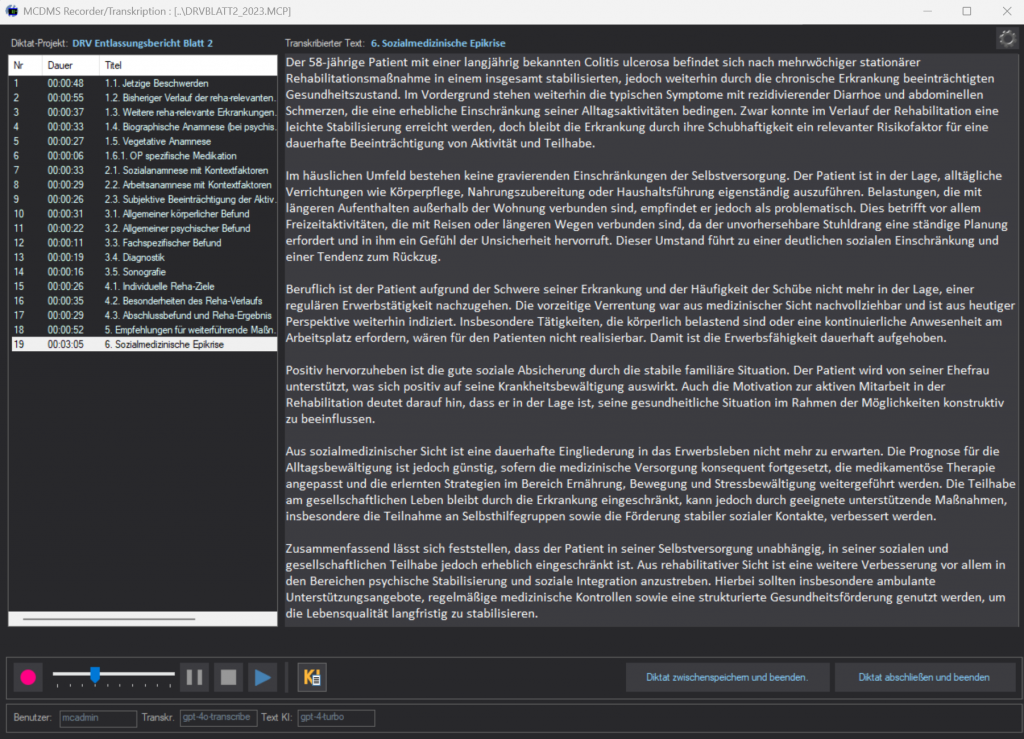Start recording with the pink record button
Image resolution: width=1024 pixels, height=739 pixels.
pos(28,677)
